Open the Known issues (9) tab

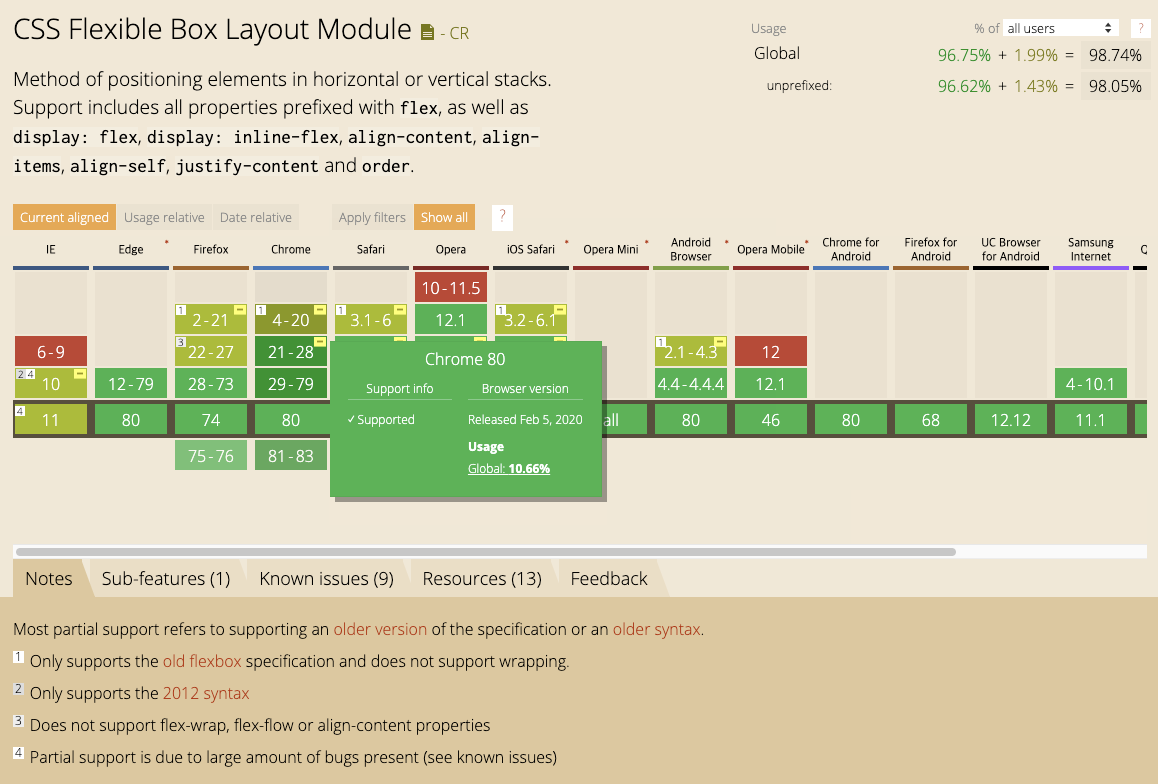tap(326, 578)
